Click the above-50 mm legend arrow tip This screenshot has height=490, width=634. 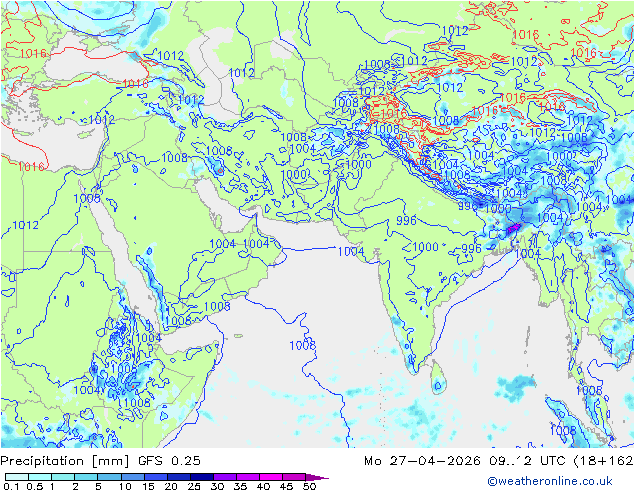pyautogui.click(x=317, y=477)
